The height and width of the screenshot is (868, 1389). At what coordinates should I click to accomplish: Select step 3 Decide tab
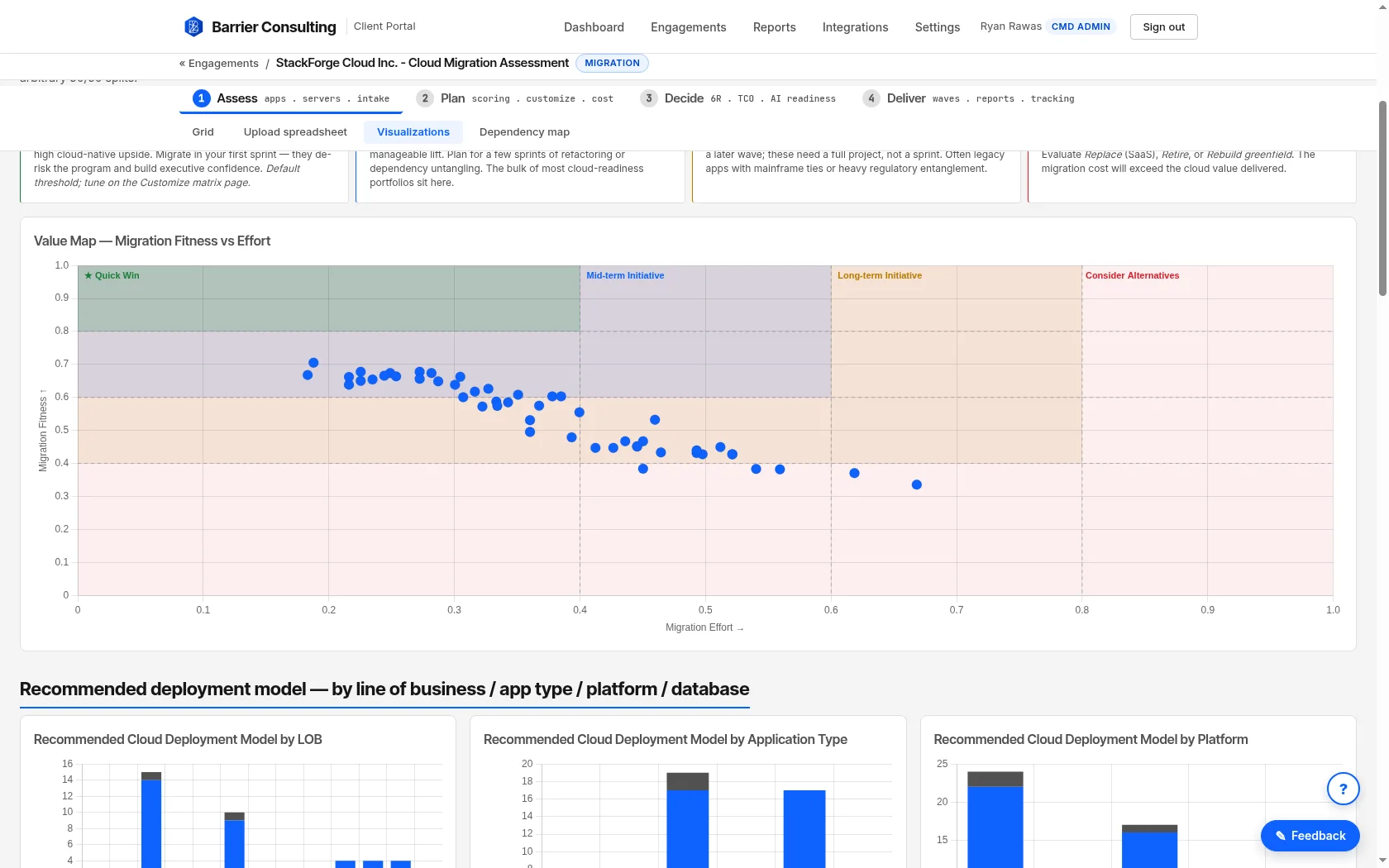738,98
